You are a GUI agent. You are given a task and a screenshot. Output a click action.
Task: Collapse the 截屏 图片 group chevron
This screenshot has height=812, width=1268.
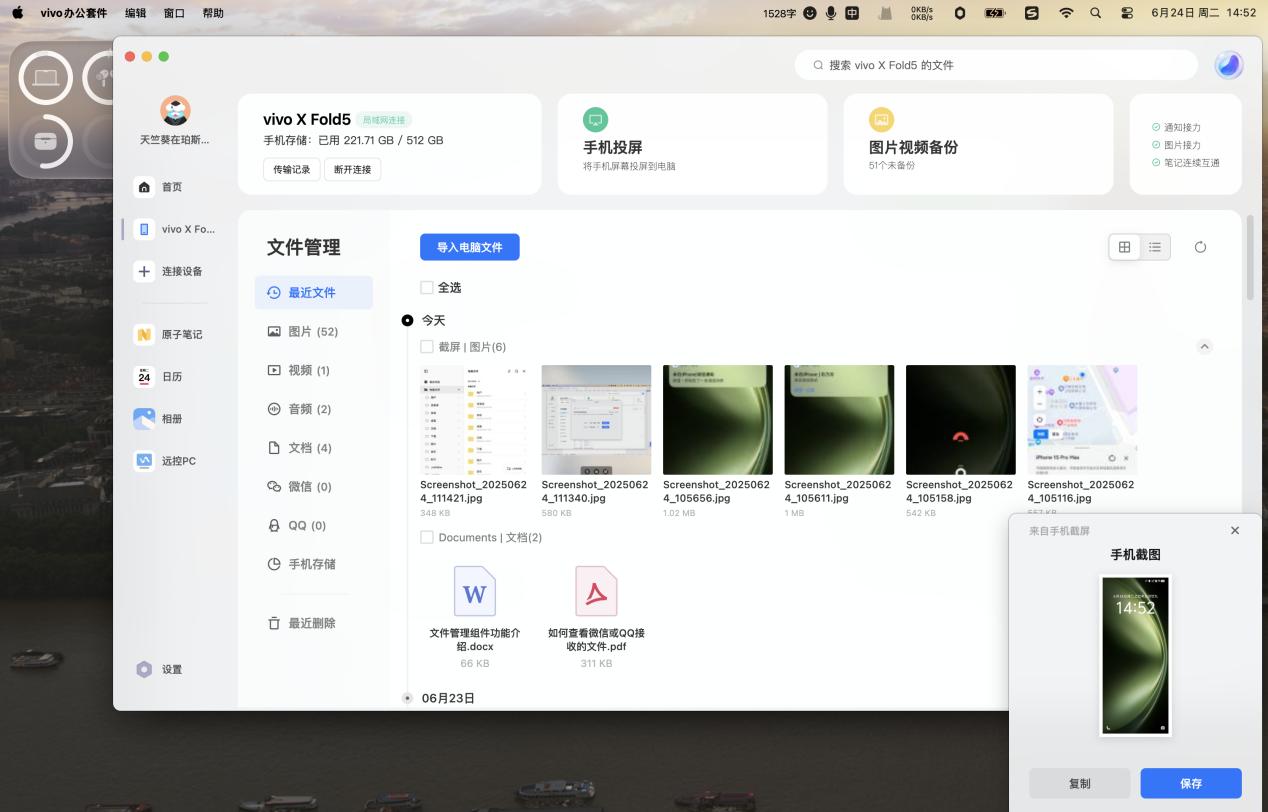(1204, 346)
